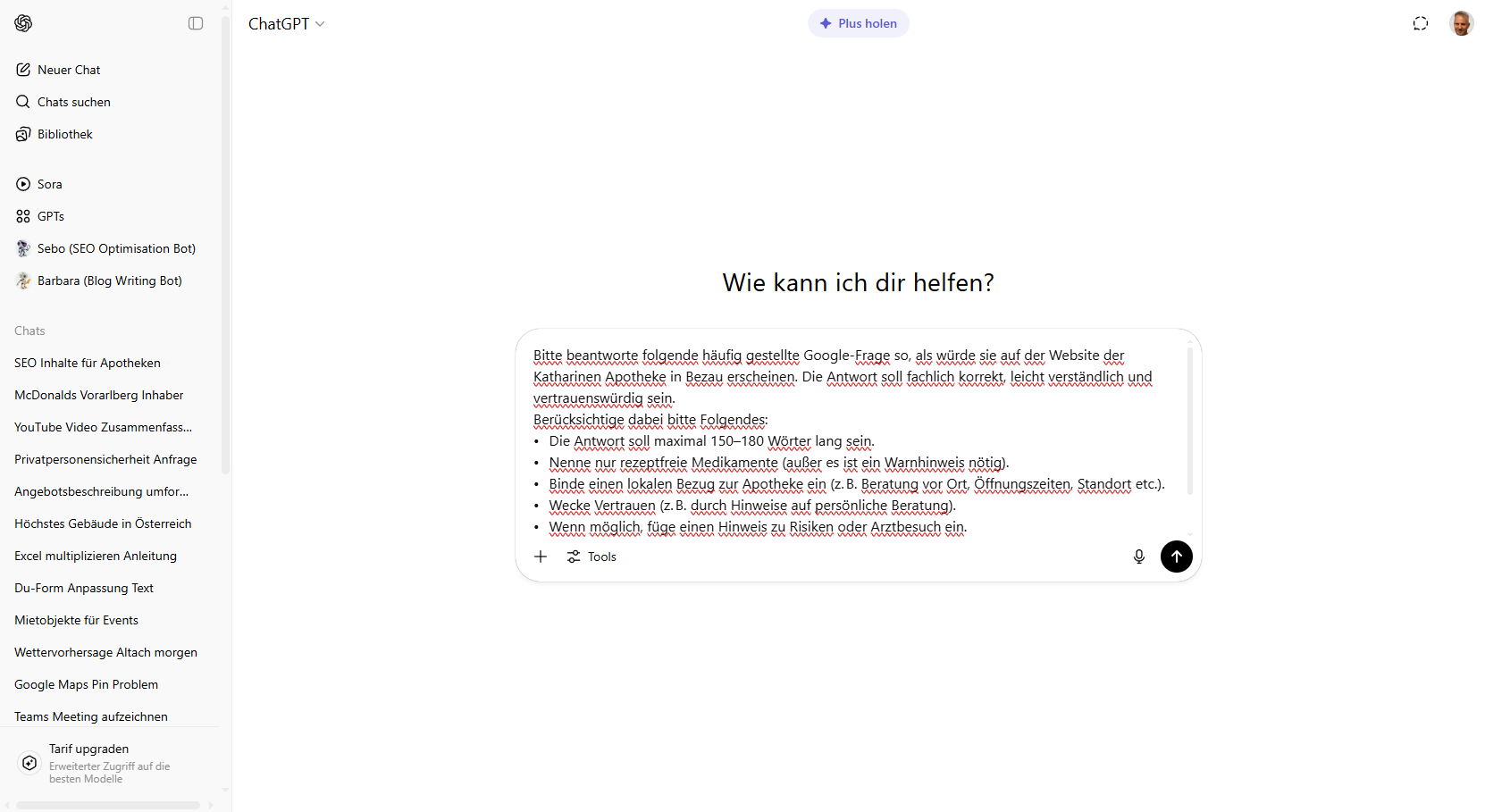Click the Plus holen button
The image size is (1485, 812).
coord(859,23)
